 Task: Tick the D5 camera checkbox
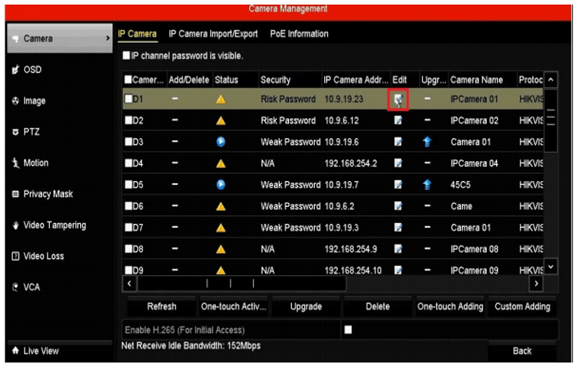click(x=128, y=185)
